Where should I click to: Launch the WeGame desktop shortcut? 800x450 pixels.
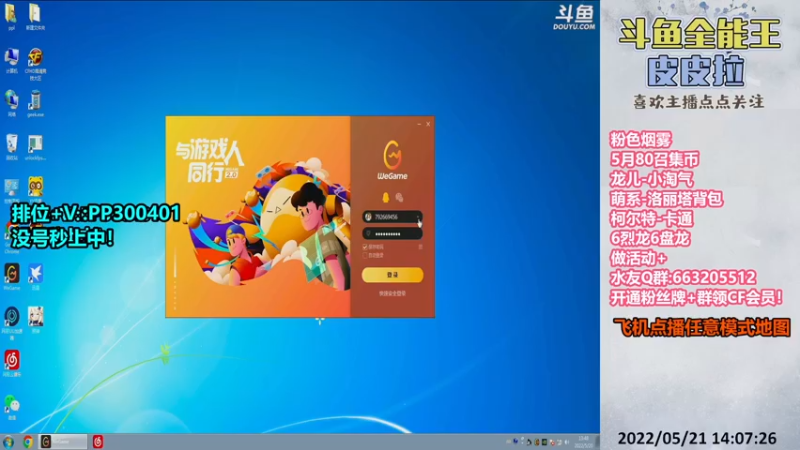pyautogui.click(x=12, y=277)
